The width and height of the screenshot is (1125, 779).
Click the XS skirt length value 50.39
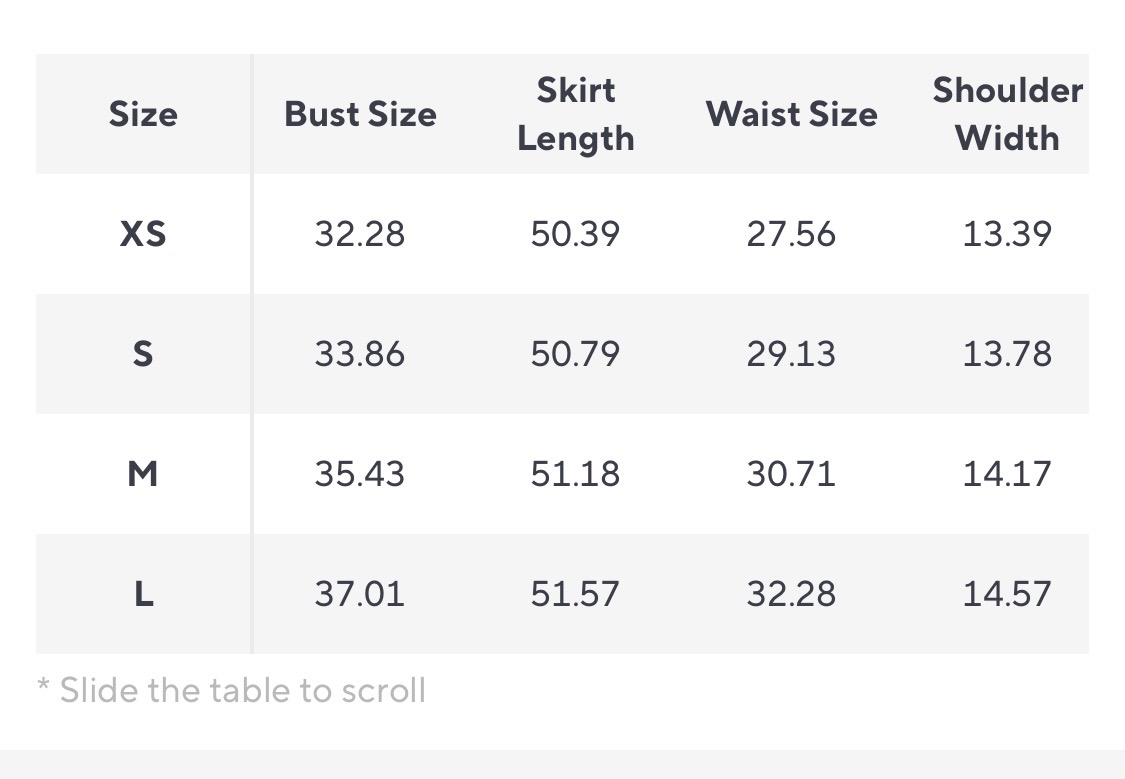click(x=575, y=234)
